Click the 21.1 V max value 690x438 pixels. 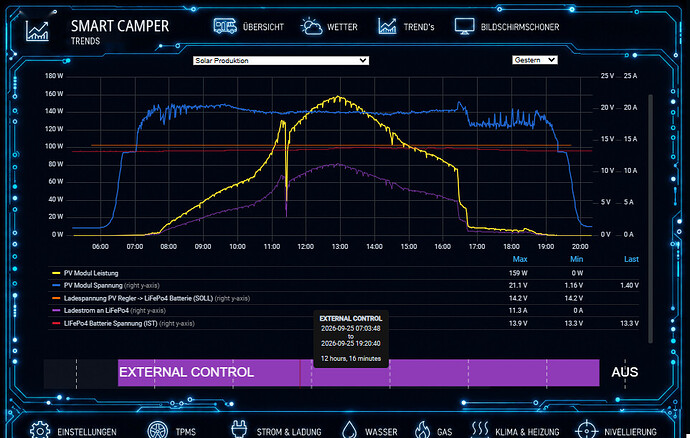click(x=518, y=285)
